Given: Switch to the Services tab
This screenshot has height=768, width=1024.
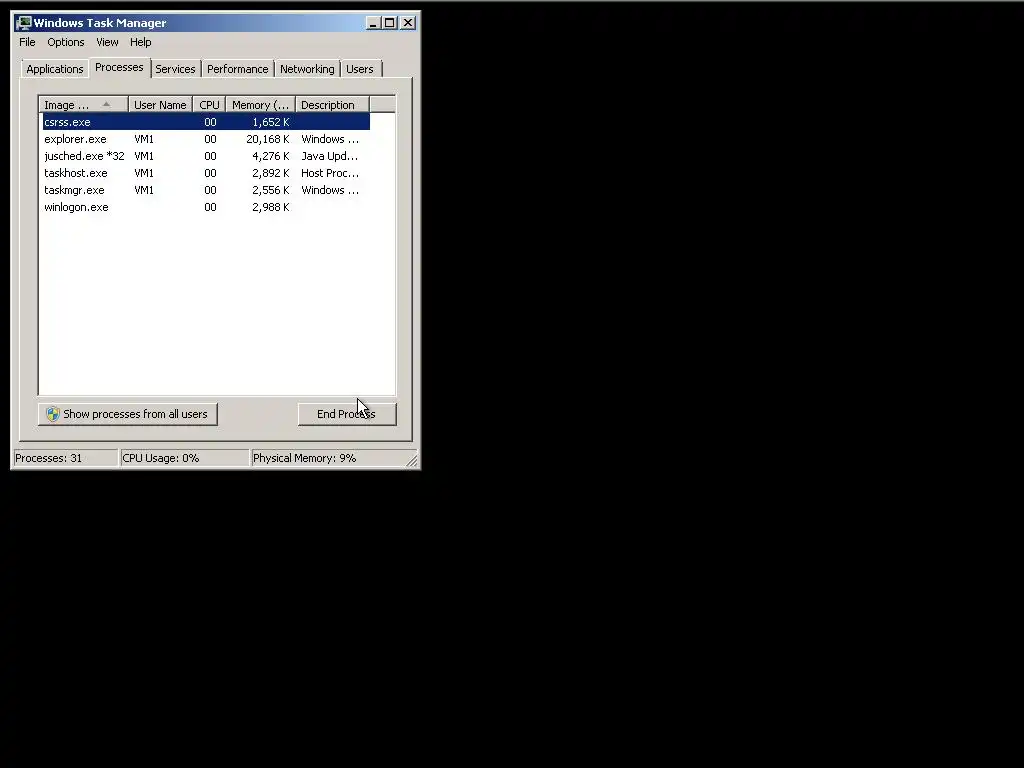Looking at the screenshot, I should 175,69.
